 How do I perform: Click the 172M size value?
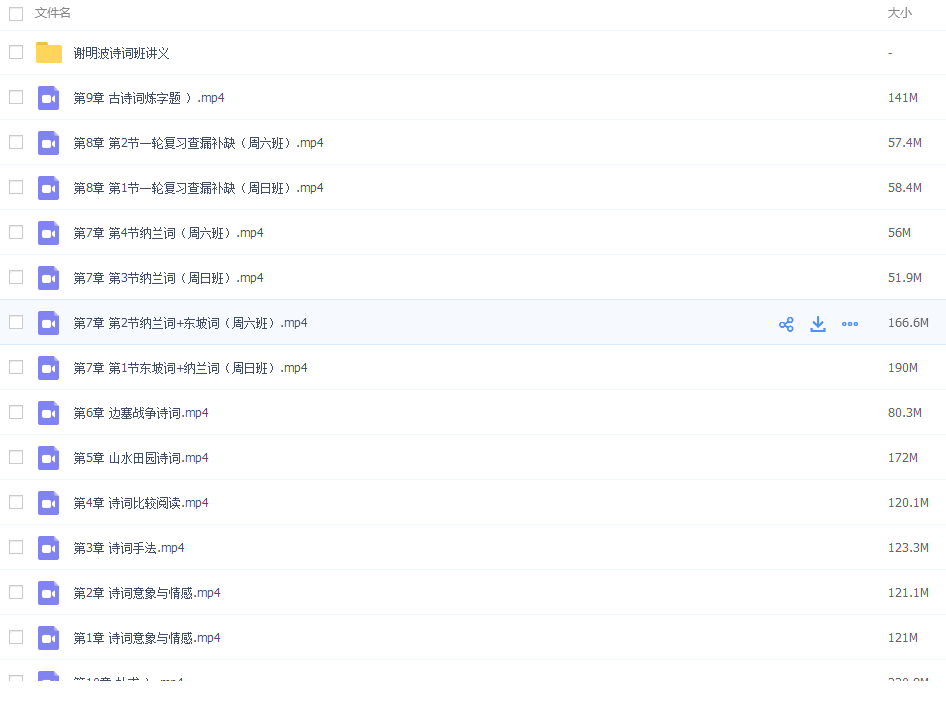pyautogui.click(x=903, y=458)
